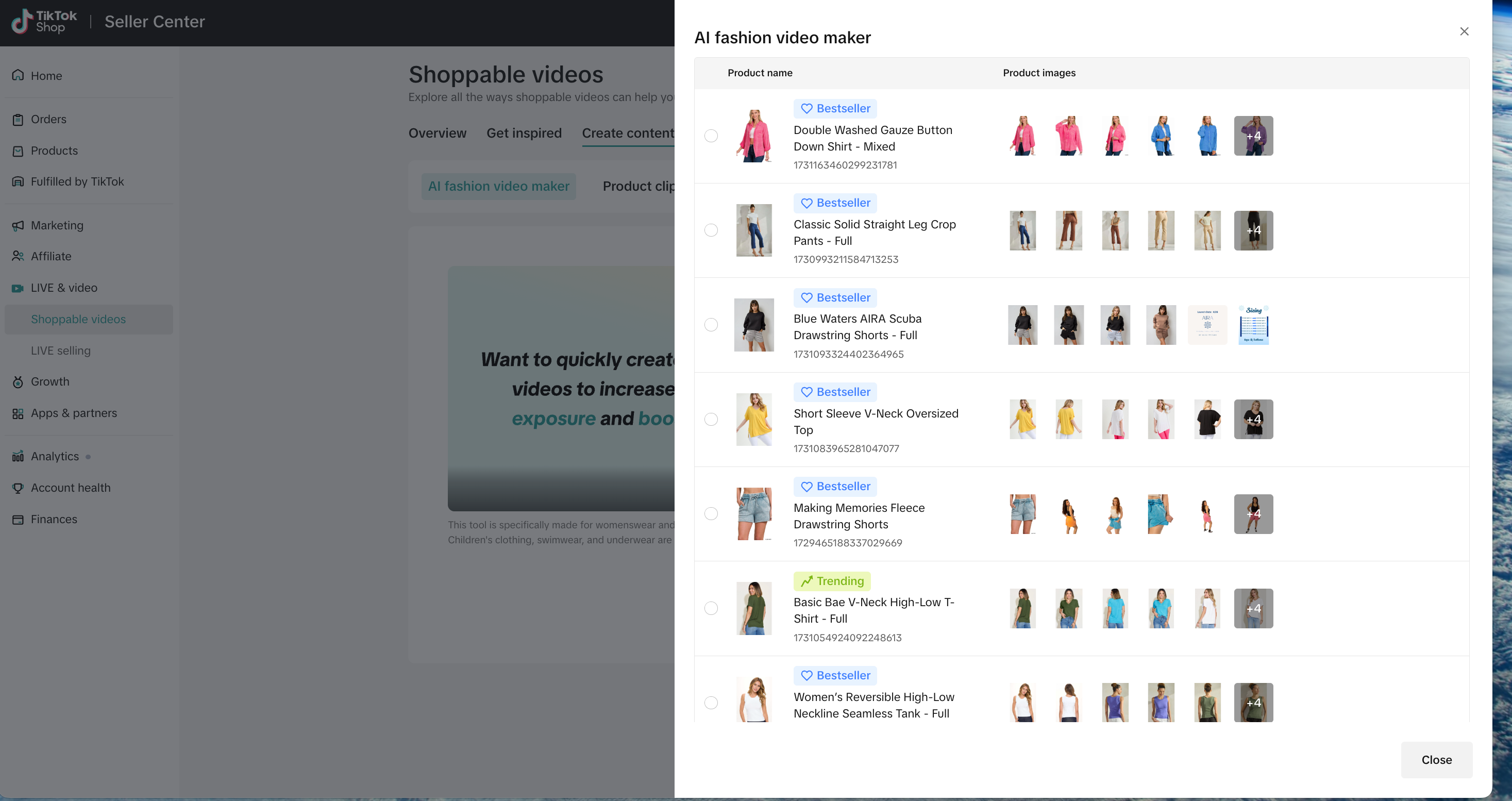Choose the Basic Bae V-Neck T-Shirt radio button

point(711,608)
